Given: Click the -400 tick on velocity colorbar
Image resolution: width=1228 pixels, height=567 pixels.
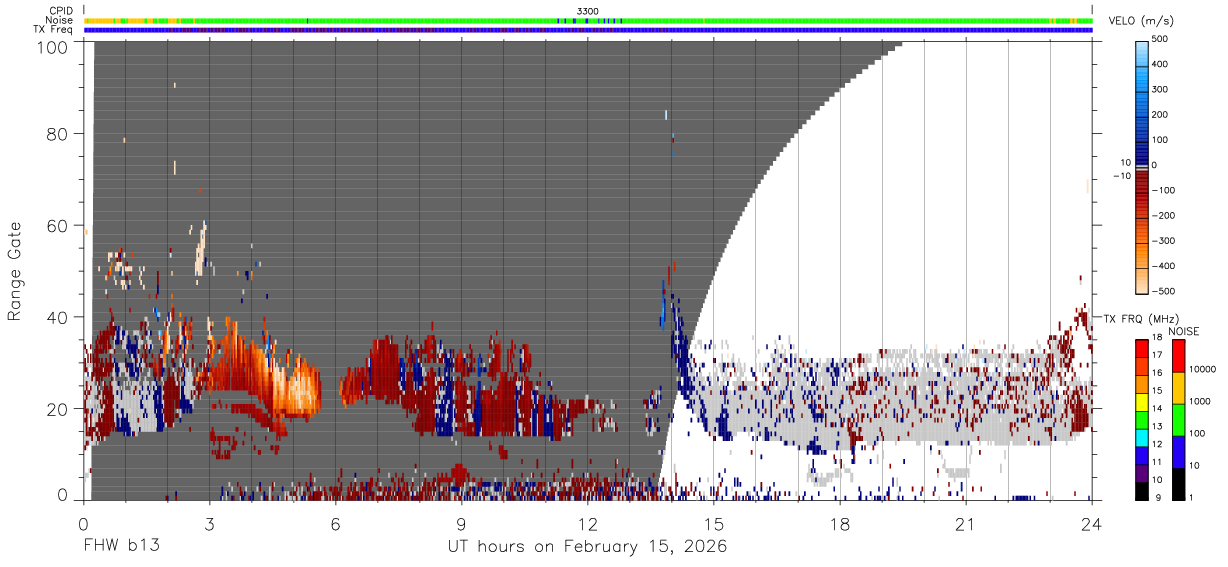Looking at the screenshot, I should 1162,266.
